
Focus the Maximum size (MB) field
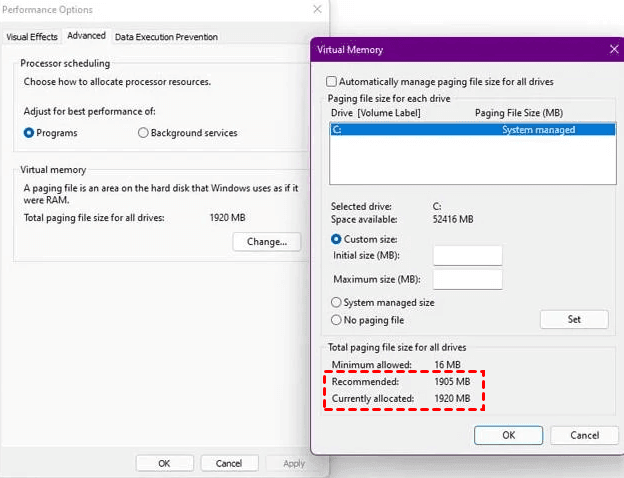(468, 280)
